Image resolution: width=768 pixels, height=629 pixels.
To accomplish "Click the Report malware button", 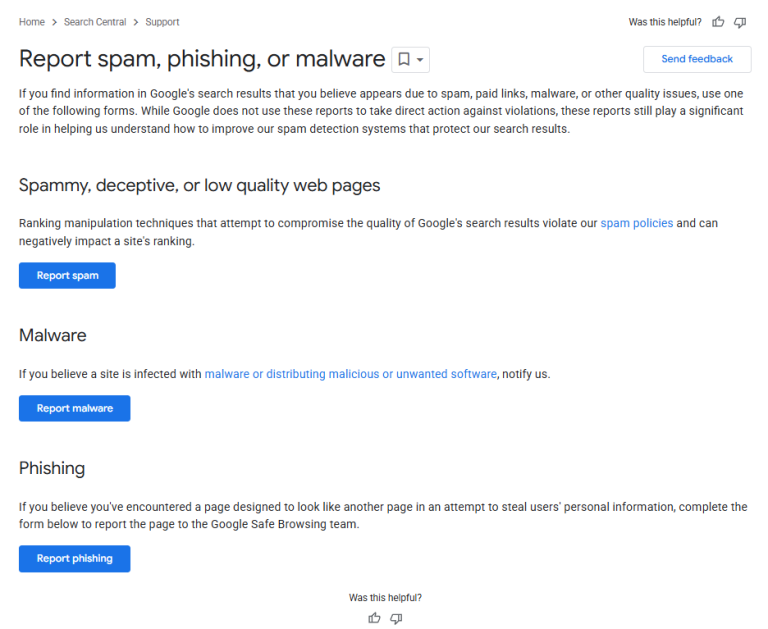I will (x=74, y=408).
